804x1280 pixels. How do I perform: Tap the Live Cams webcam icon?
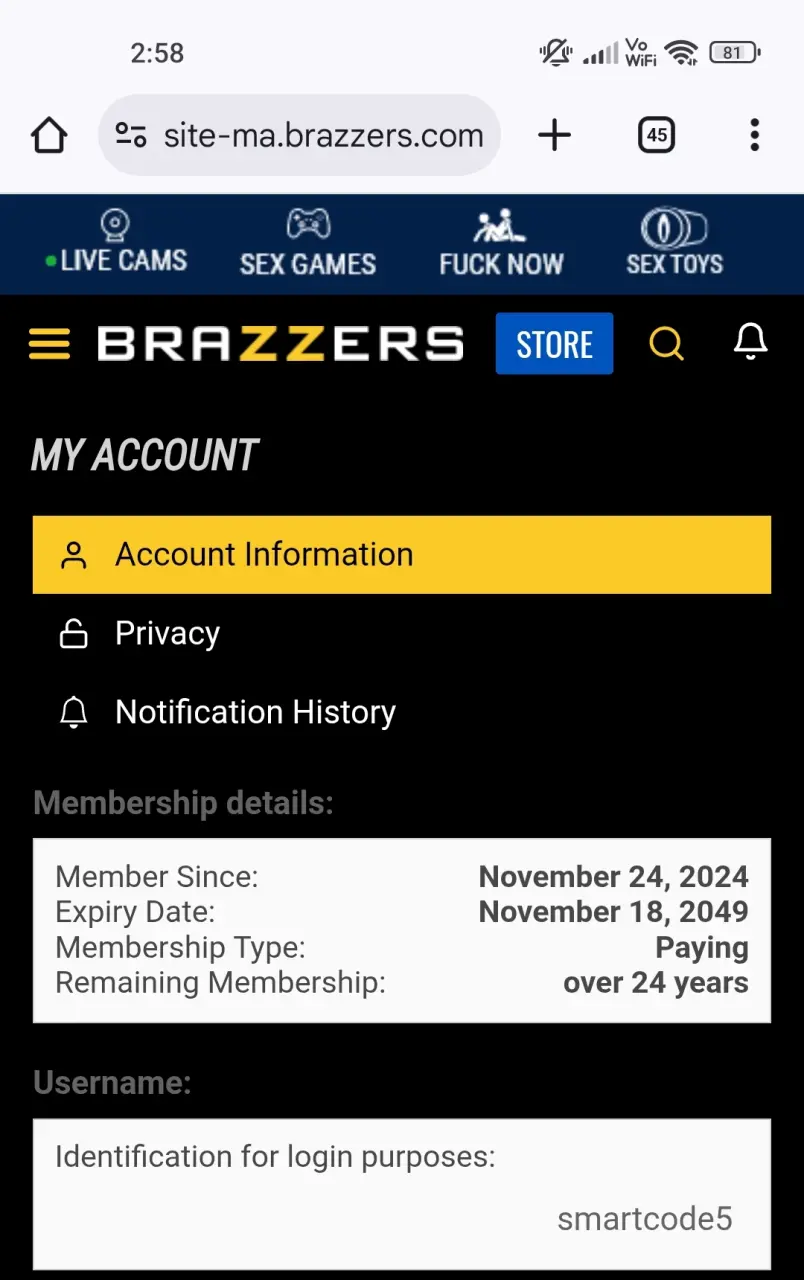(x=116, y=224)
